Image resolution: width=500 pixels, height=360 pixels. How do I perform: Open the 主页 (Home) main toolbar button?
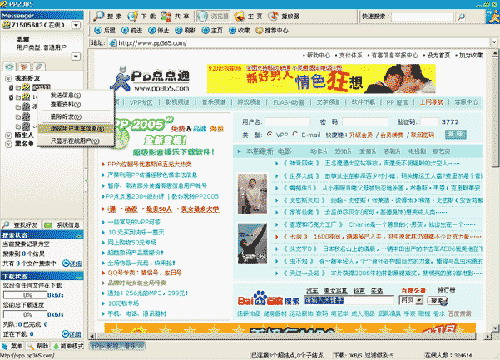click(248, 16)
